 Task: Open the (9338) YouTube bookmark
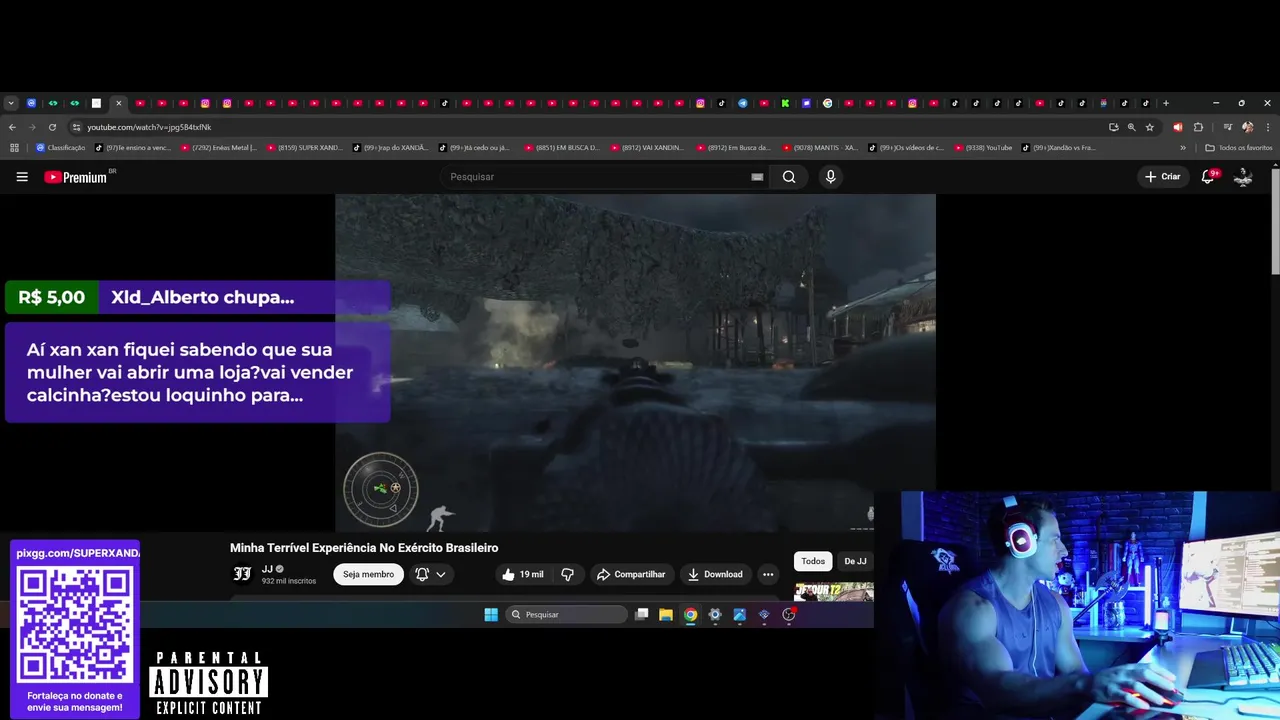(983, 148)
